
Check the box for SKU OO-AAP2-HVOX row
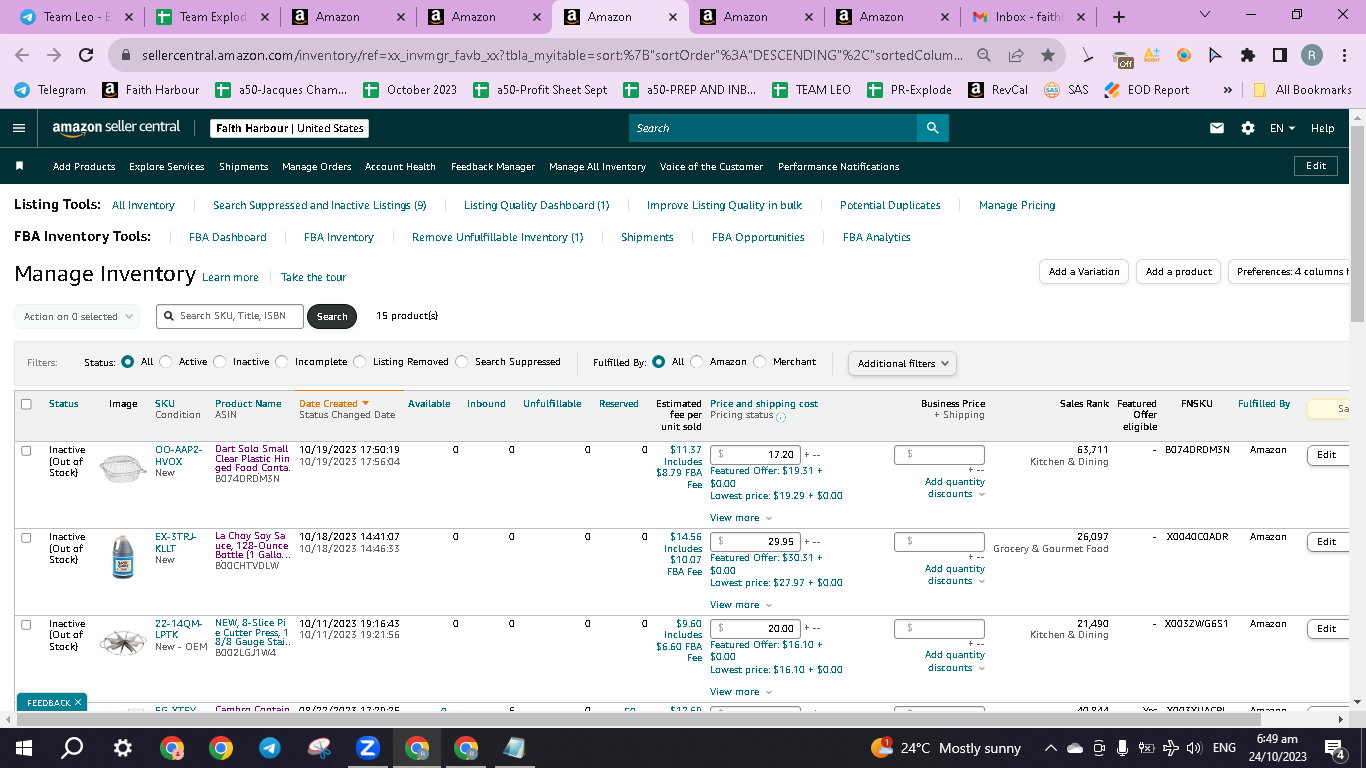pos(26,450)
